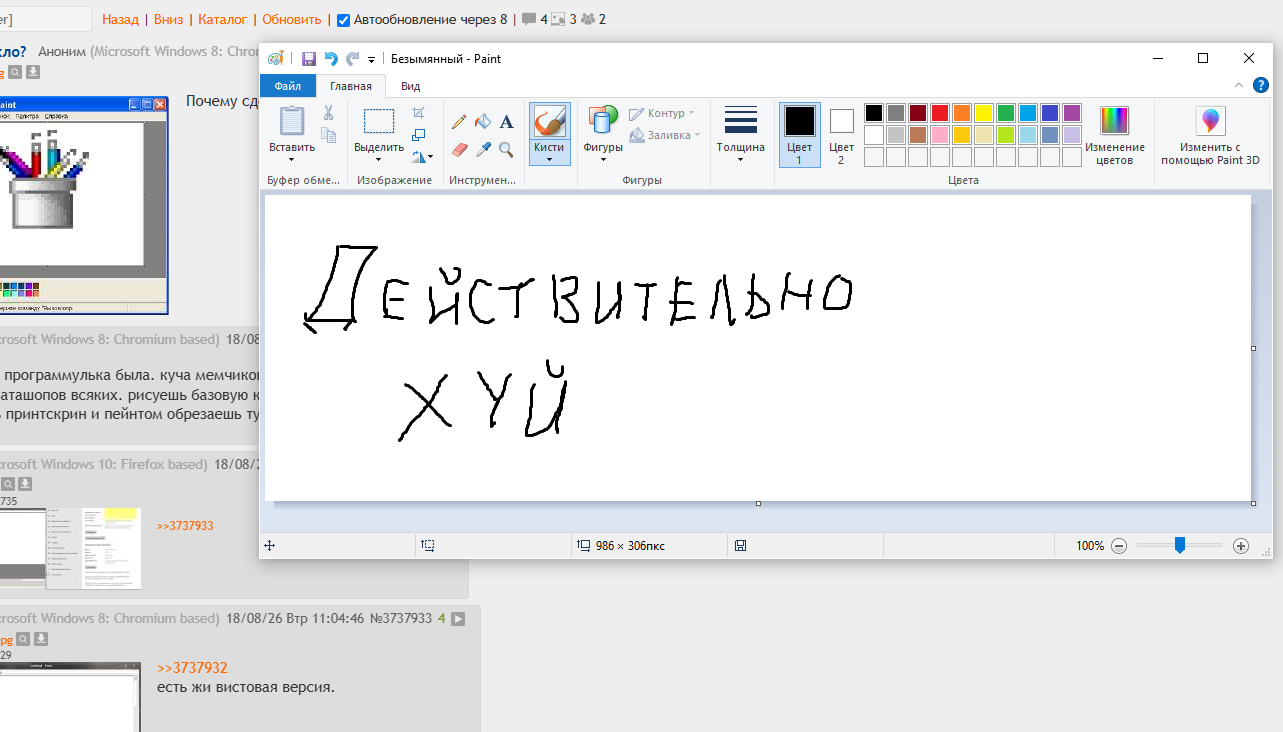Click the Paint app icon in title bar
Viewport: 1283px width, 732px height.
pyautogui.click(x=276, y=59)
